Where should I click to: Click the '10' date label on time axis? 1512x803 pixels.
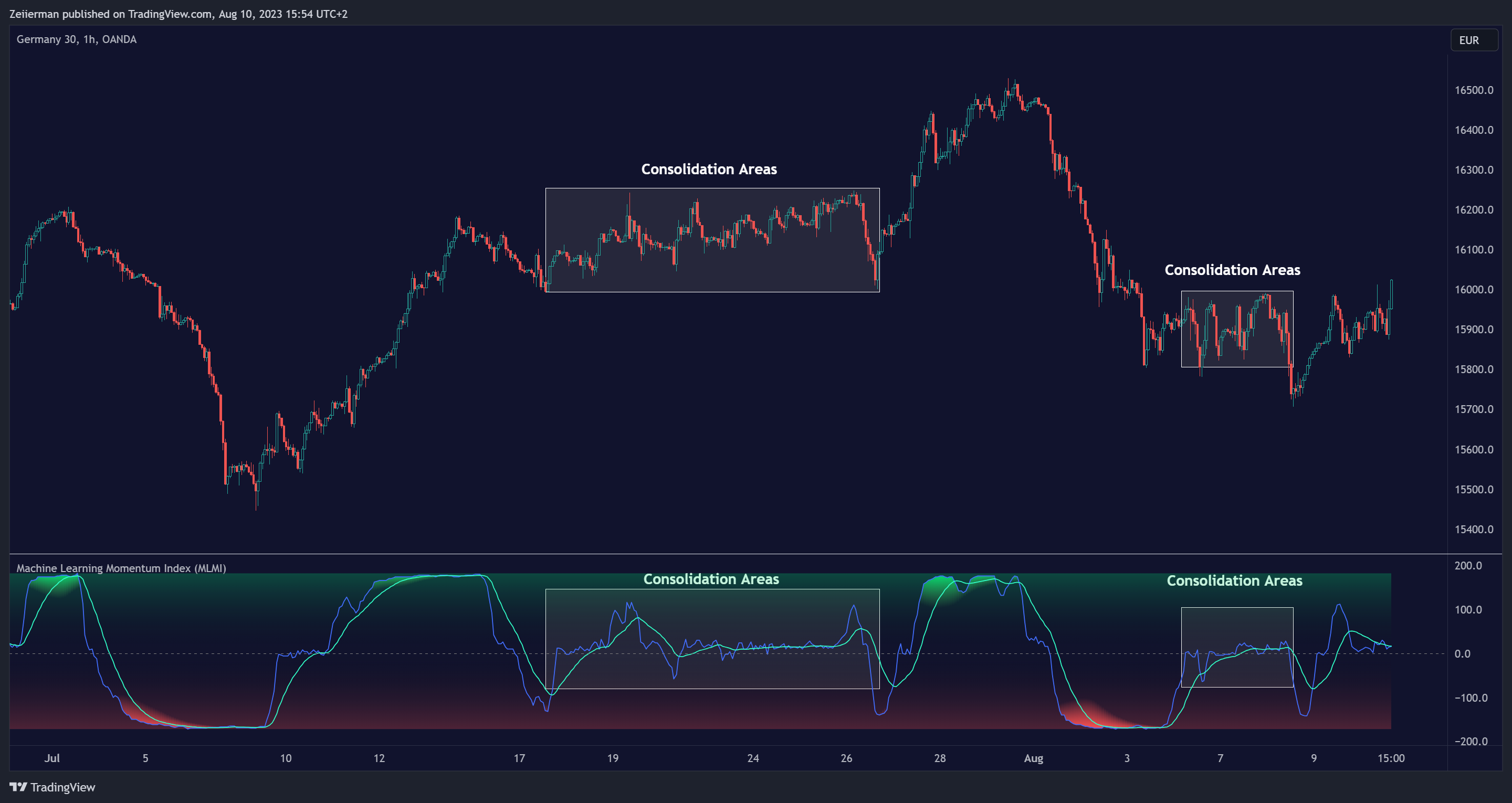tap(286, 758)
